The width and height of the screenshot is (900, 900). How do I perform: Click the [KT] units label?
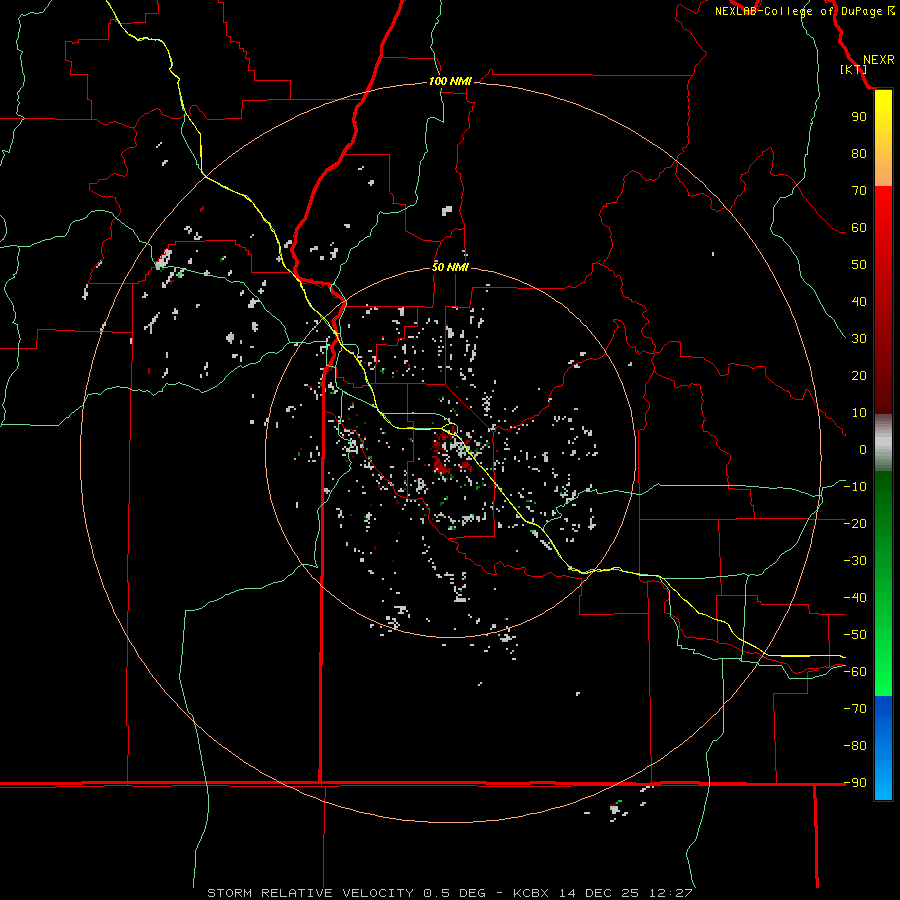pos(853,69)
